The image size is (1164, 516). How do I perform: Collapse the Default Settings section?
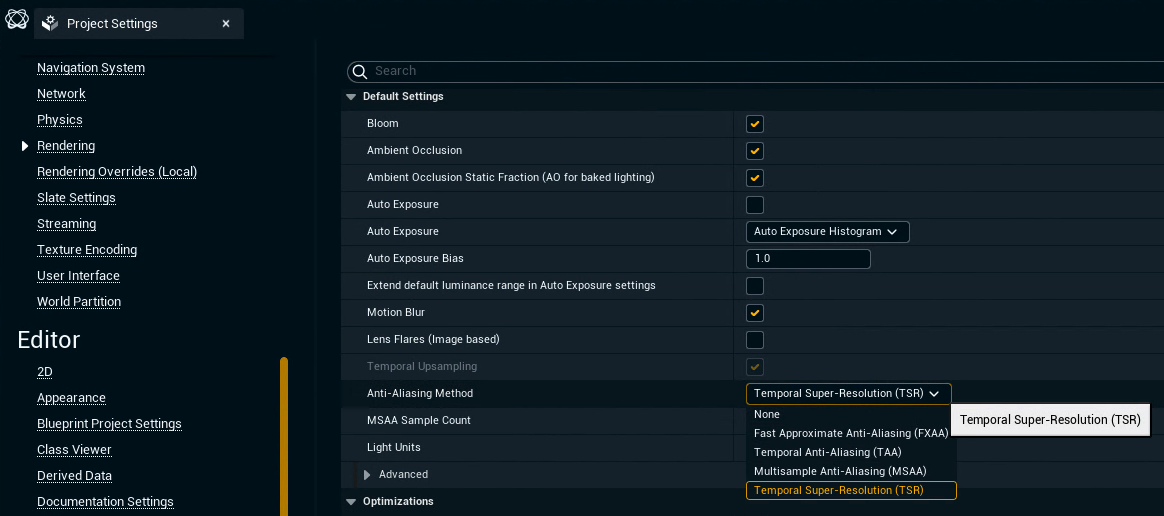click(351, 97)
